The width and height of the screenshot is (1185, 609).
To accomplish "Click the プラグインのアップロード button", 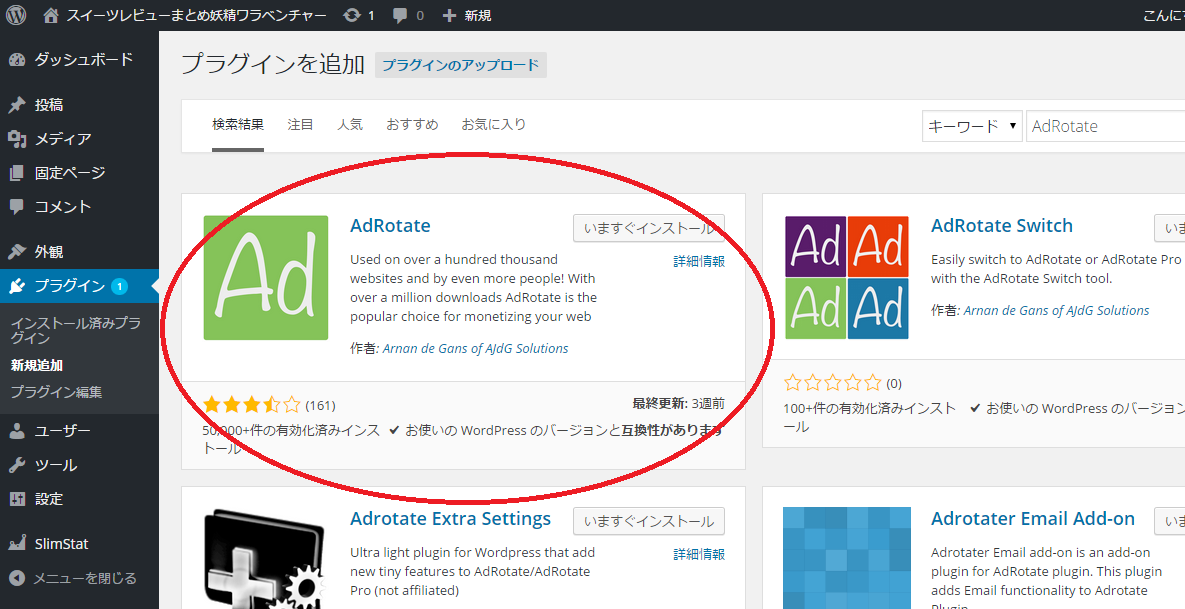I will (x=461, y=65).
